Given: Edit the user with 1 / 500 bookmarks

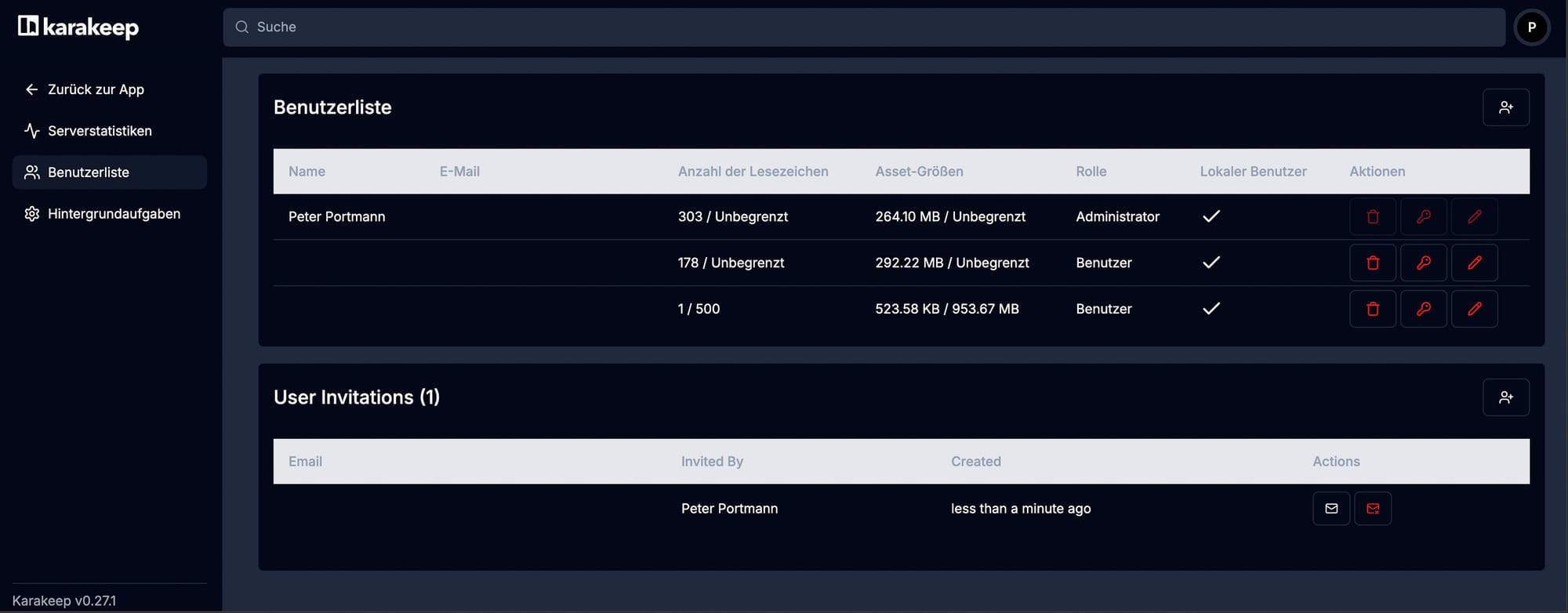Looking at the screenshot, I should [1474, 309].
